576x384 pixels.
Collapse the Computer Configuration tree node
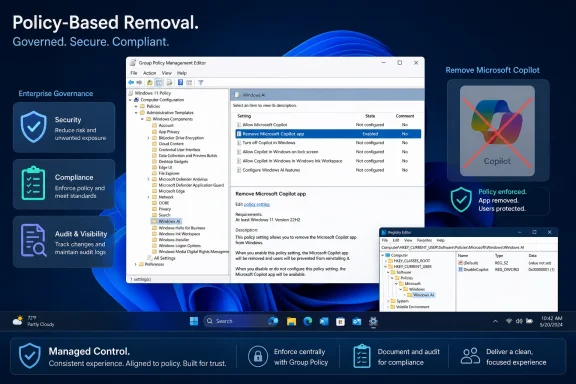(x=130, y=100)
